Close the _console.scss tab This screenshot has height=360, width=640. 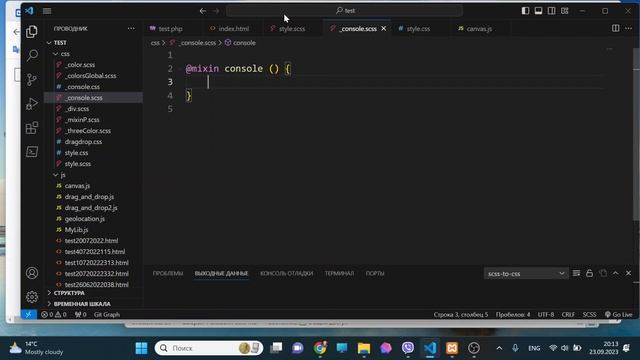tap(384, 29)
